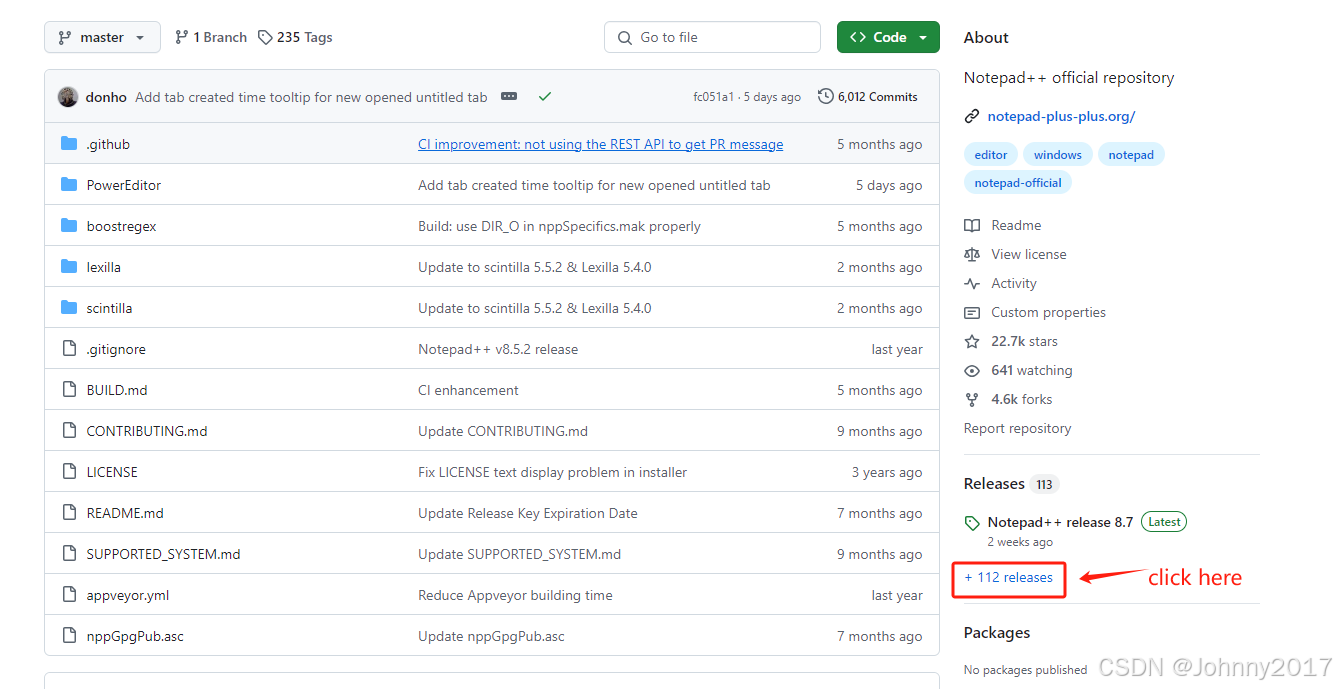View the 22.7k stars list

(x=1024, y=341)
